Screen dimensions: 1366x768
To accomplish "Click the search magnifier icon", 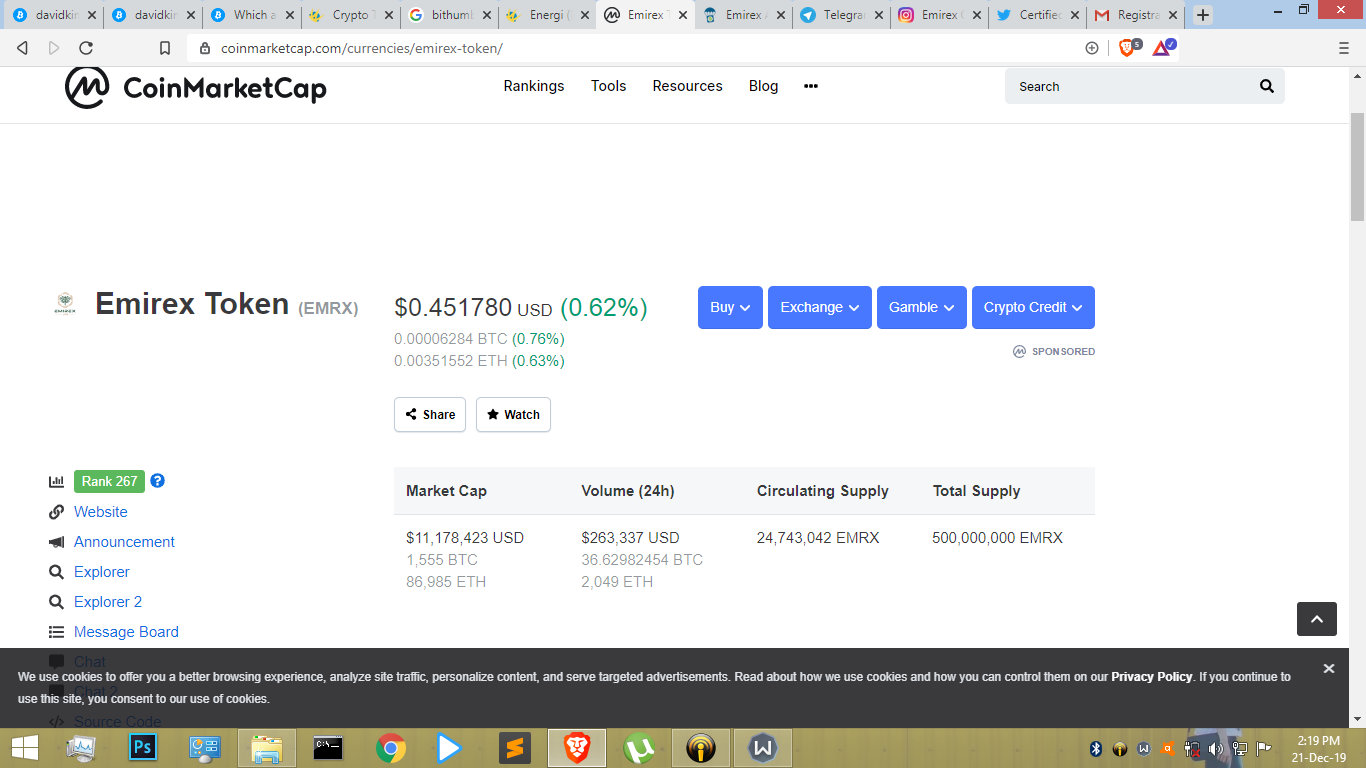I will [x=1267, y=86].
